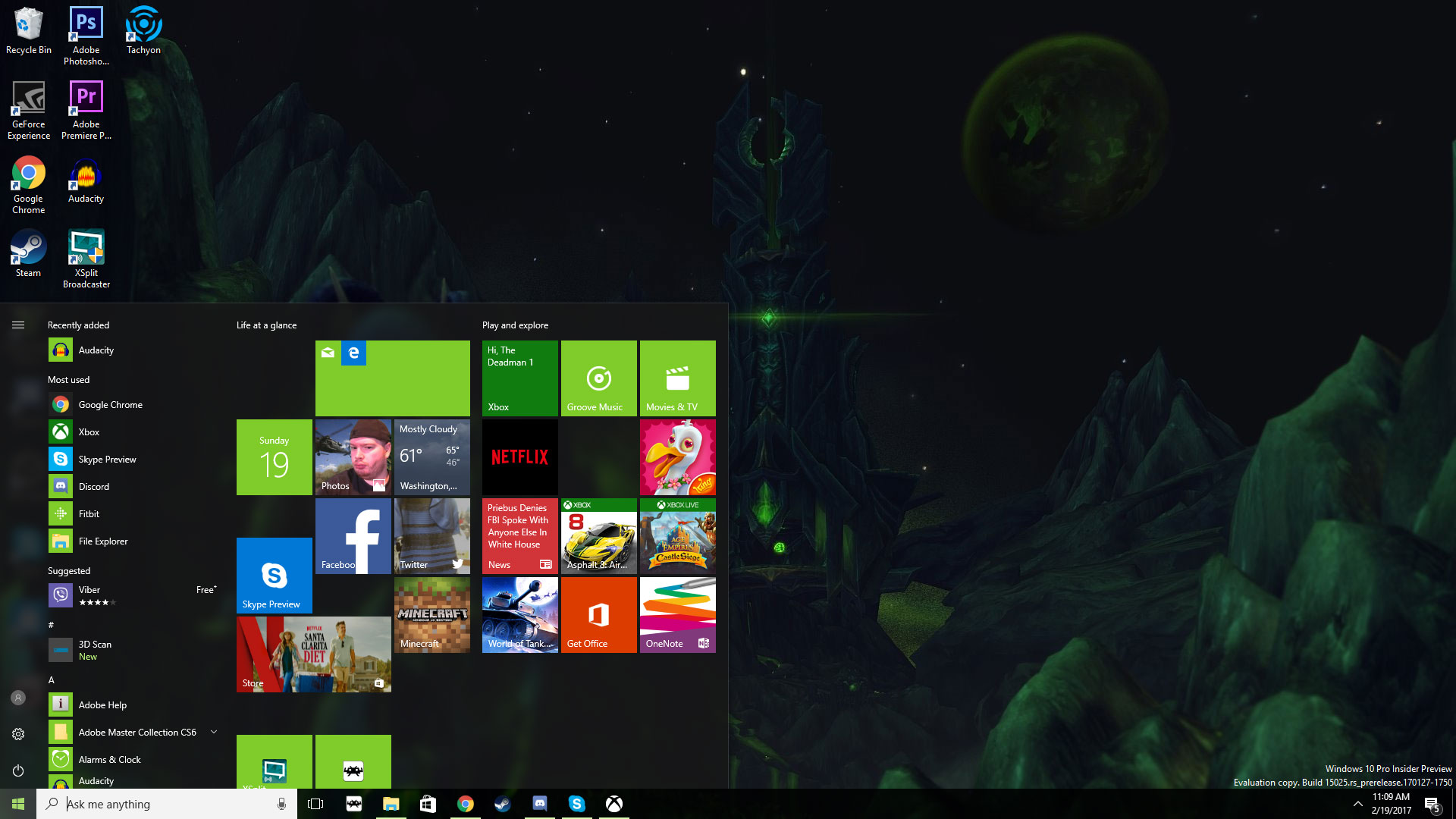The image size is (1456, 819).
Task: Show hidden system tray icons
Action: tap(1357, 804)
